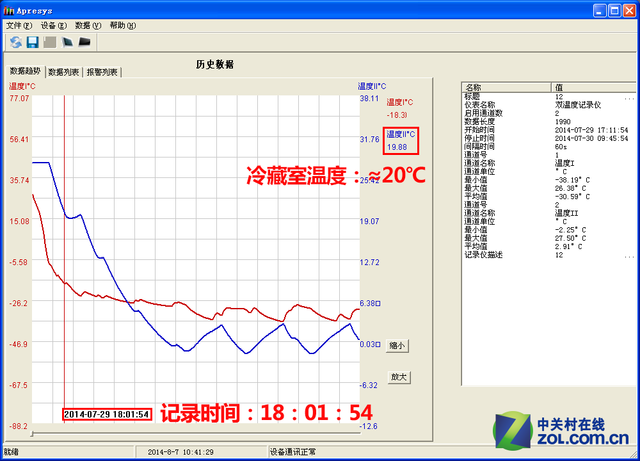Screen dimensions: 640x461
Task: Click the 就绪 status bar entry
Action: [x=11, y=452]
